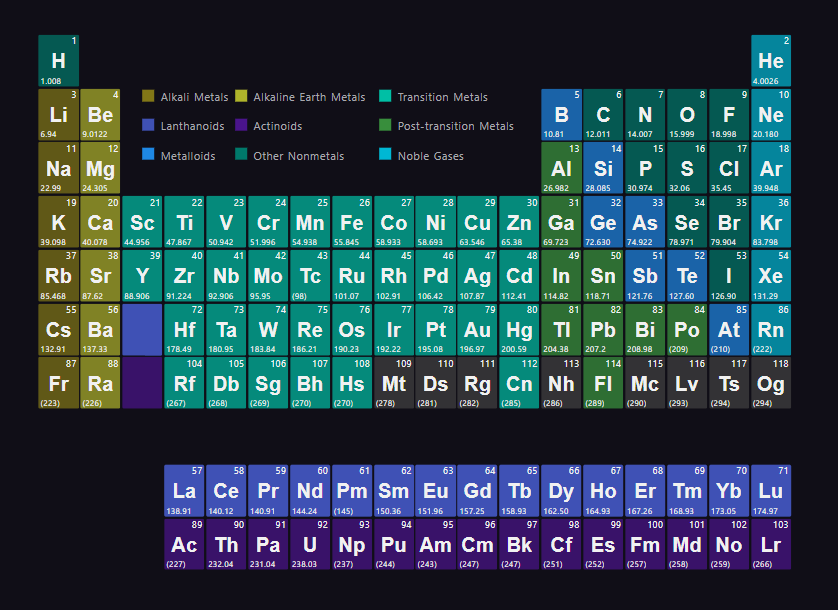Click the Silver (Ag) element tile

tap(477, 276)
